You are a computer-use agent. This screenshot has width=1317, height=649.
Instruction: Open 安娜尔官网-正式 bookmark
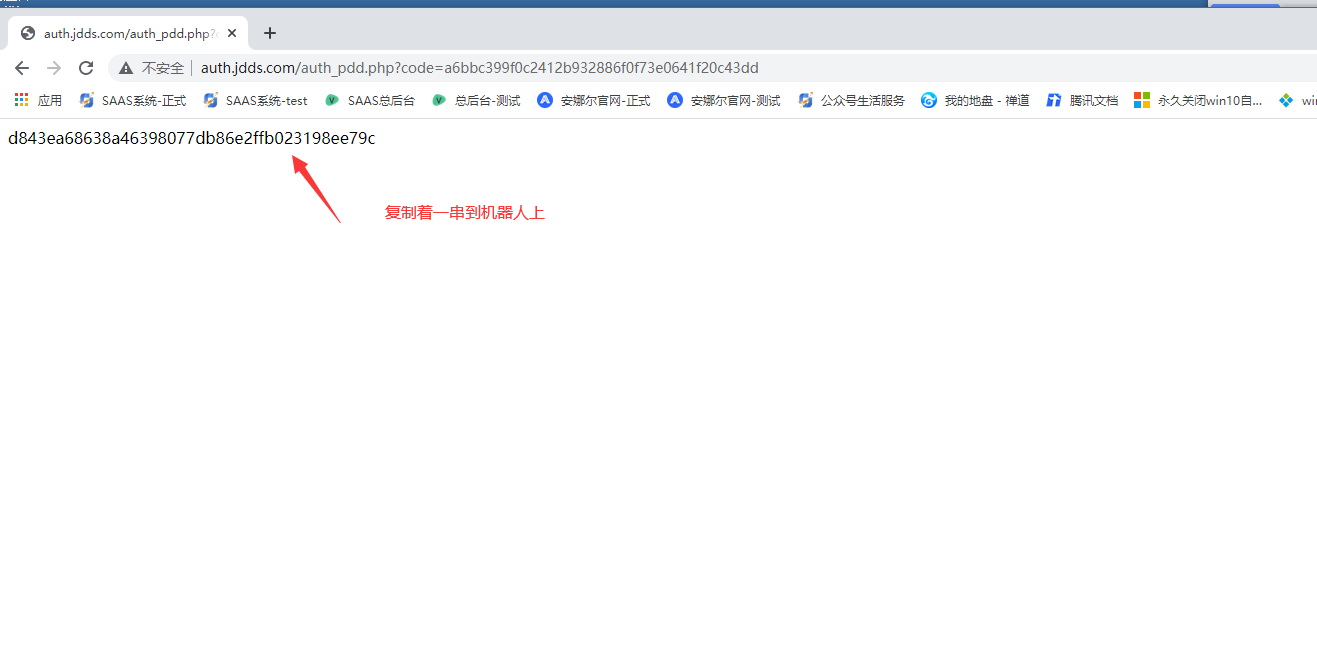594,100
